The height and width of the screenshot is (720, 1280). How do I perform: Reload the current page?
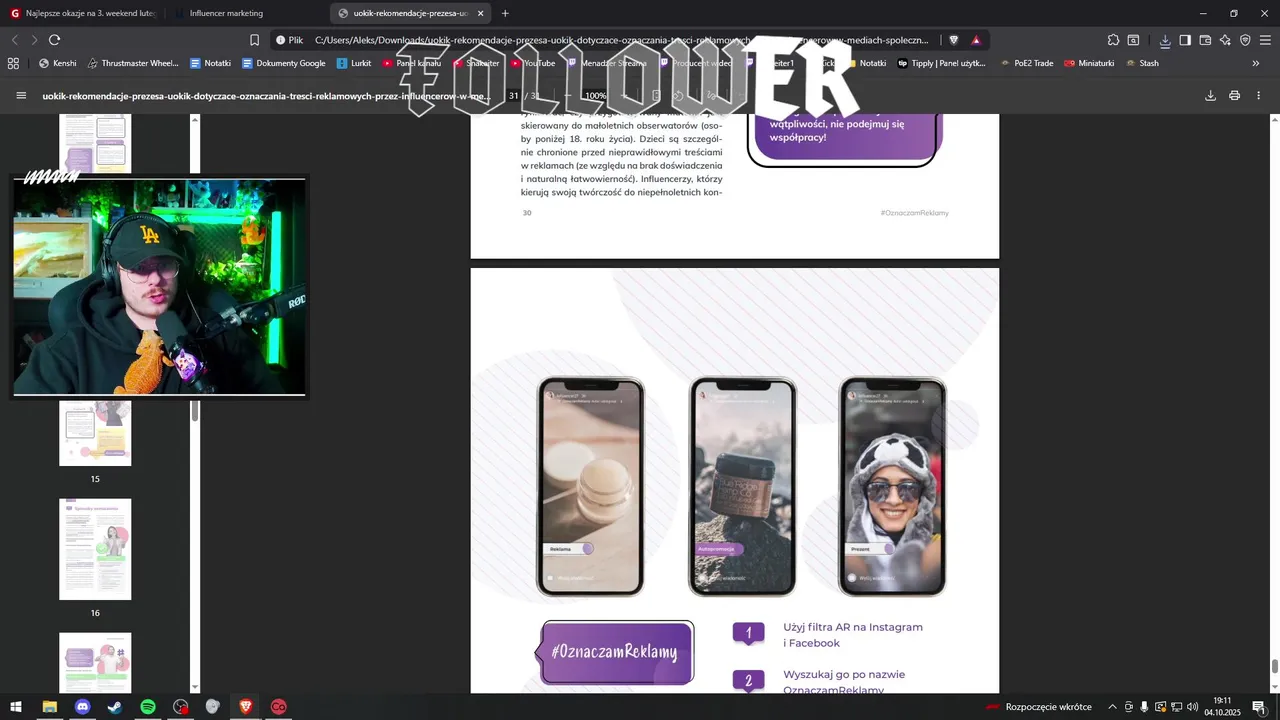[x=54, y=40]
